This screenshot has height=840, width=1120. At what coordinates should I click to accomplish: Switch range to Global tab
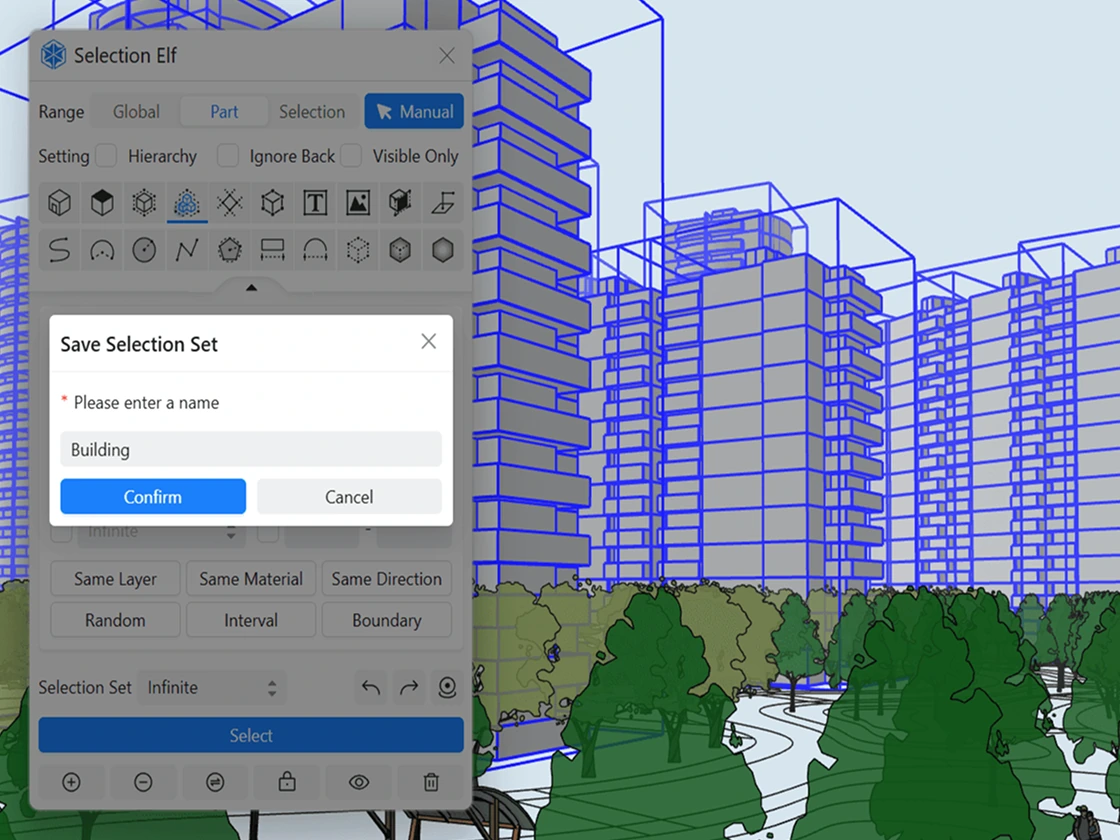pos(136,112)
